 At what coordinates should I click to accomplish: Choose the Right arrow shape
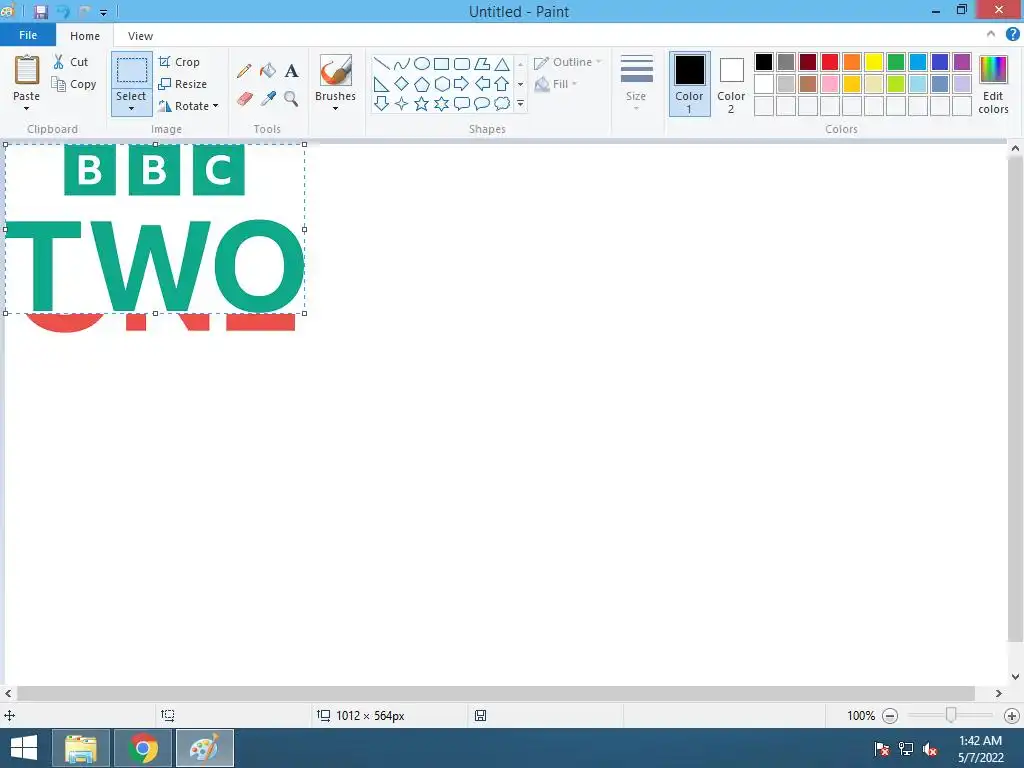pyautogui.click(x=462, y=84)
